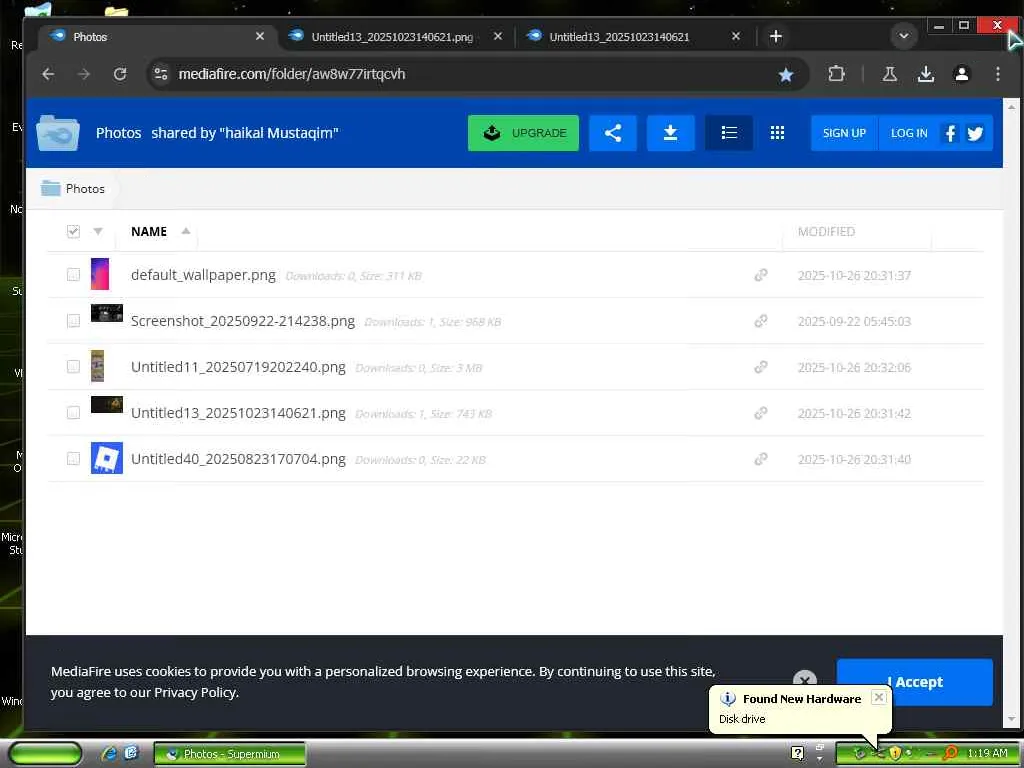Open the tab search dropdown chevron
The height and width of the screenshot is (768, 1024).
click(x=904, y=36)
